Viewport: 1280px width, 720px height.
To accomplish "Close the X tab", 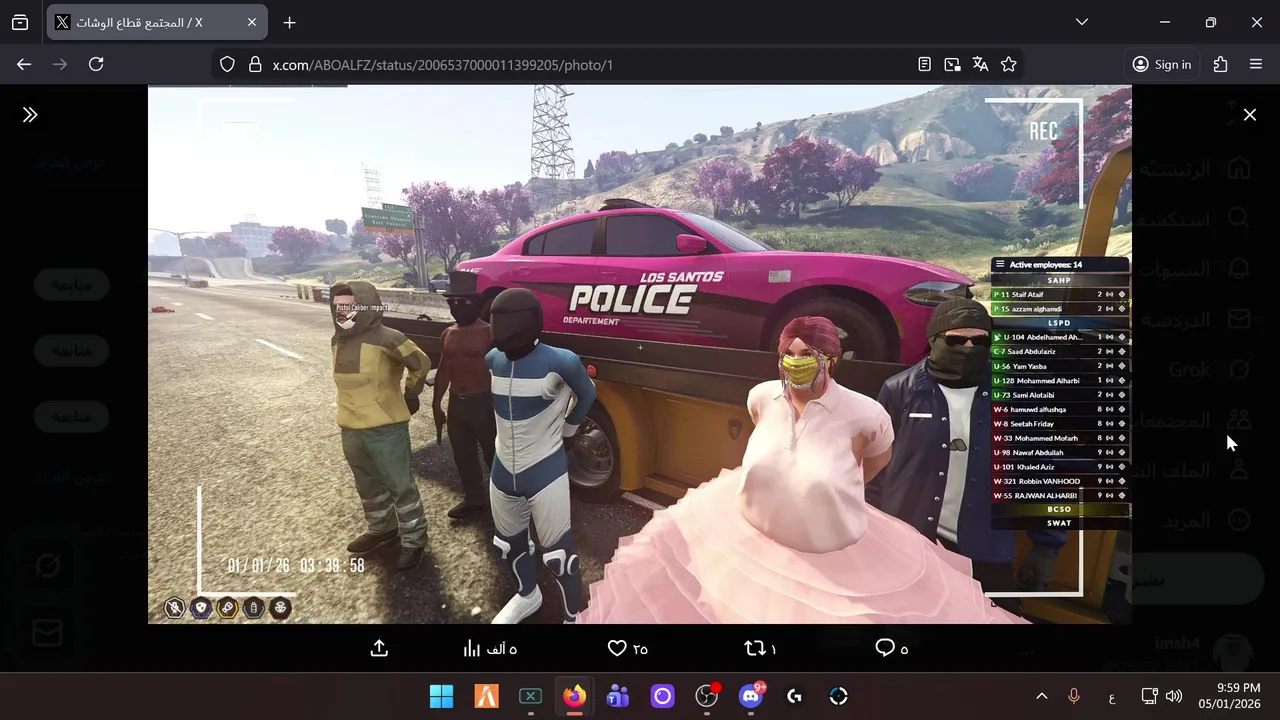I will pos(252,22).
